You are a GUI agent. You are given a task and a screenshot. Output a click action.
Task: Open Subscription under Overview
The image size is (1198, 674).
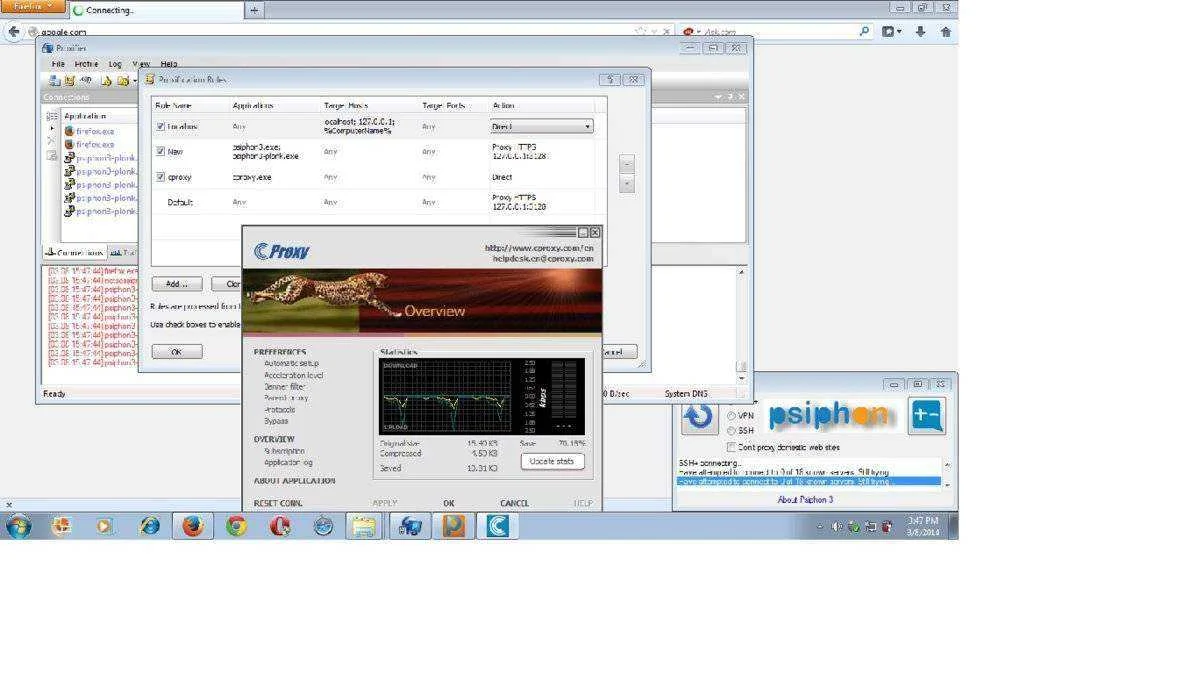click(284, 451)
